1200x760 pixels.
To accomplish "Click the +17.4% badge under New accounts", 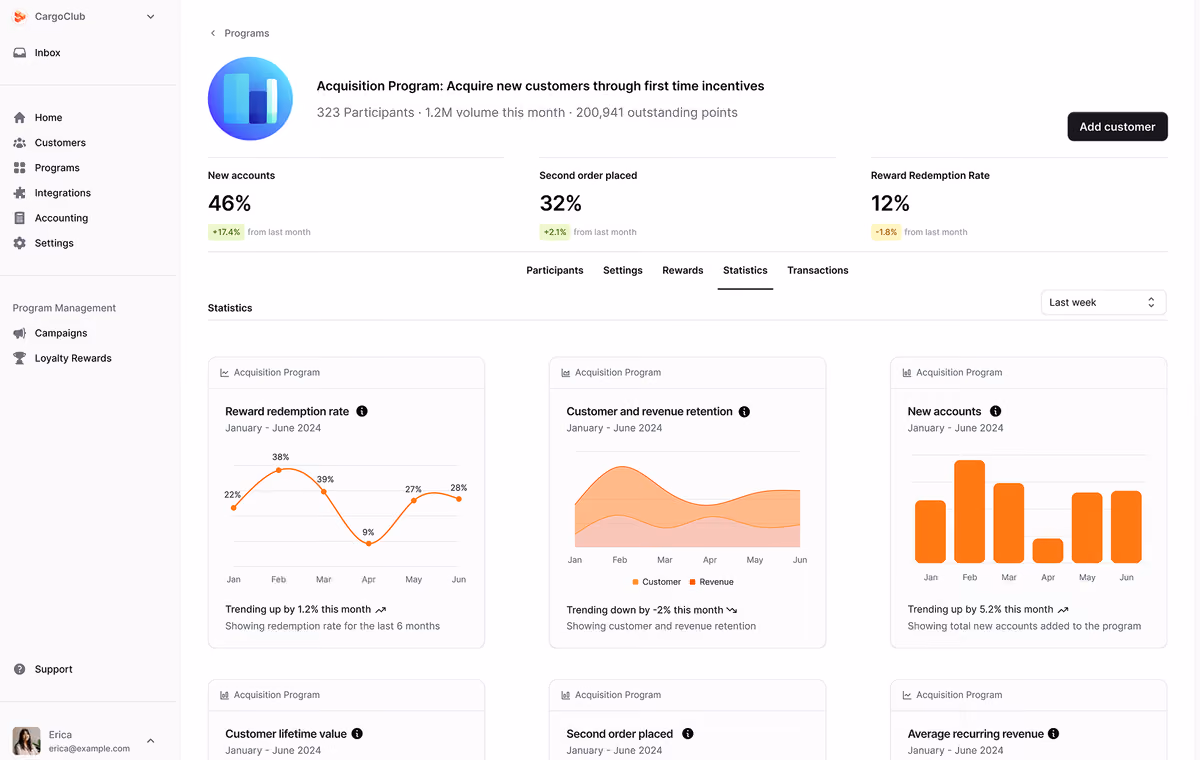I will (226, 232).
